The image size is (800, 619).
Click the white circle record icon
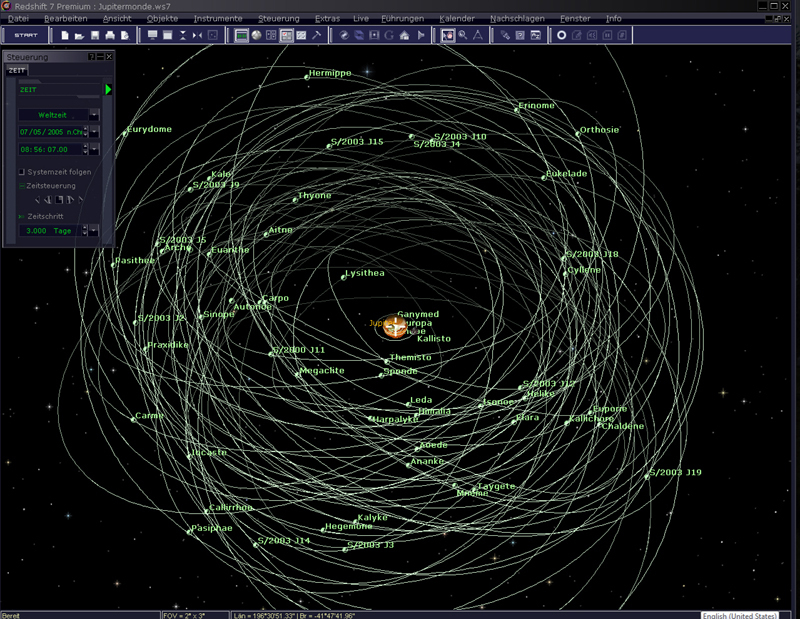point(561,35)
